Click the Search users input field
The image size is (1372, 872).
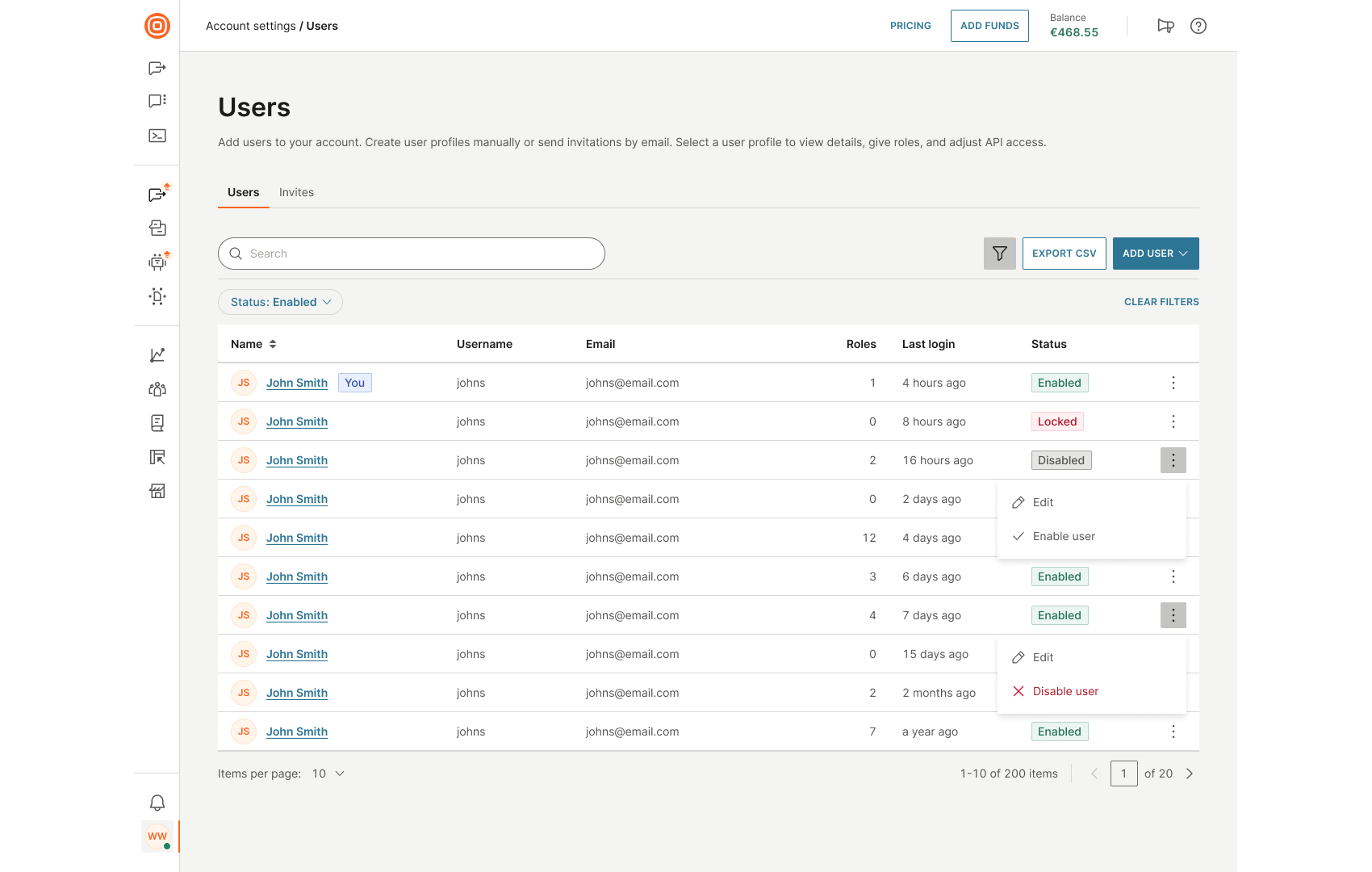pos(412,254)
